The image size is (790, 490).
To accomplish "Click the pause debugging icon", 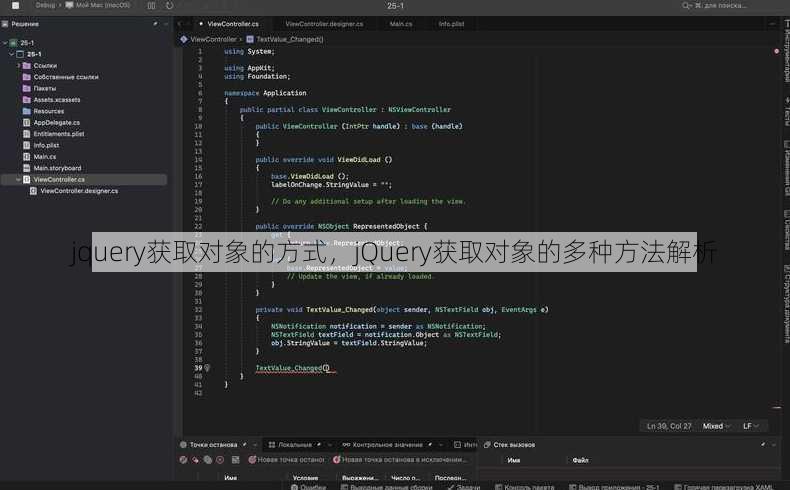I will click(152, 6).
